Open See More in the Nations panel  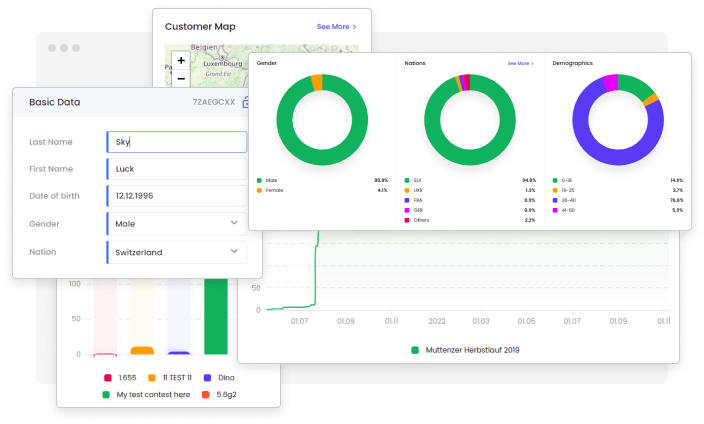pos(520,63)
